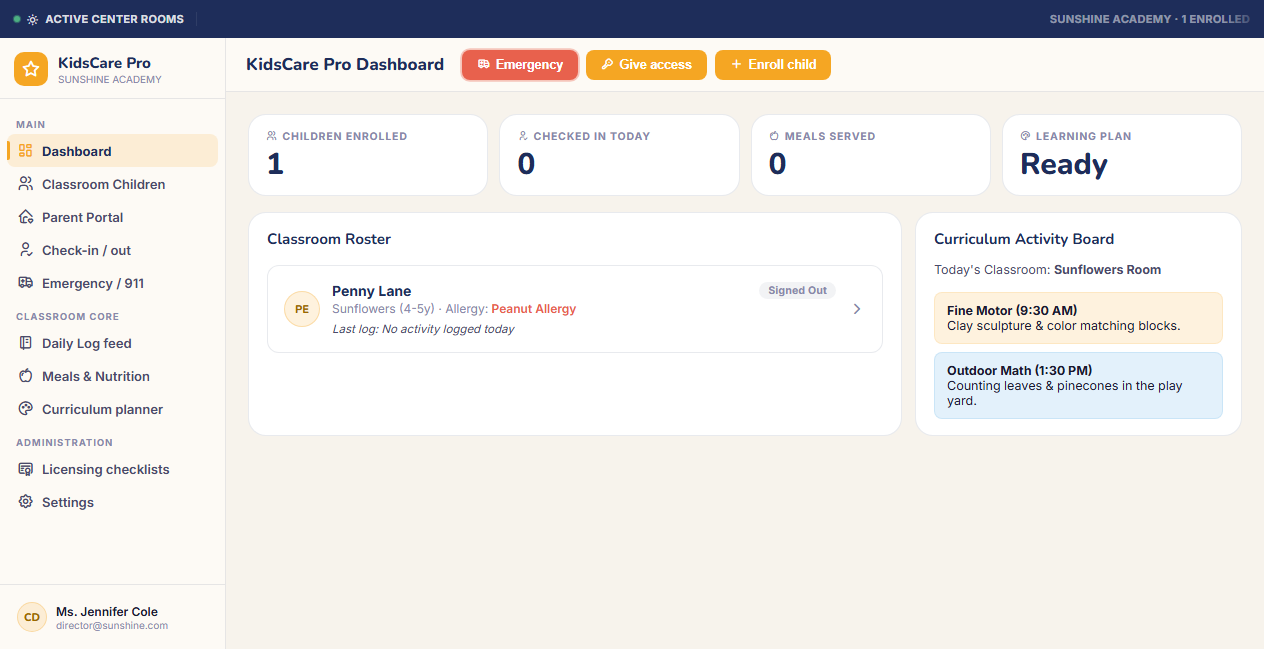Click the KidsCare Pro star logo
Screen dimensions: 1264x649
pyautogui.click(x=31, y=69)
